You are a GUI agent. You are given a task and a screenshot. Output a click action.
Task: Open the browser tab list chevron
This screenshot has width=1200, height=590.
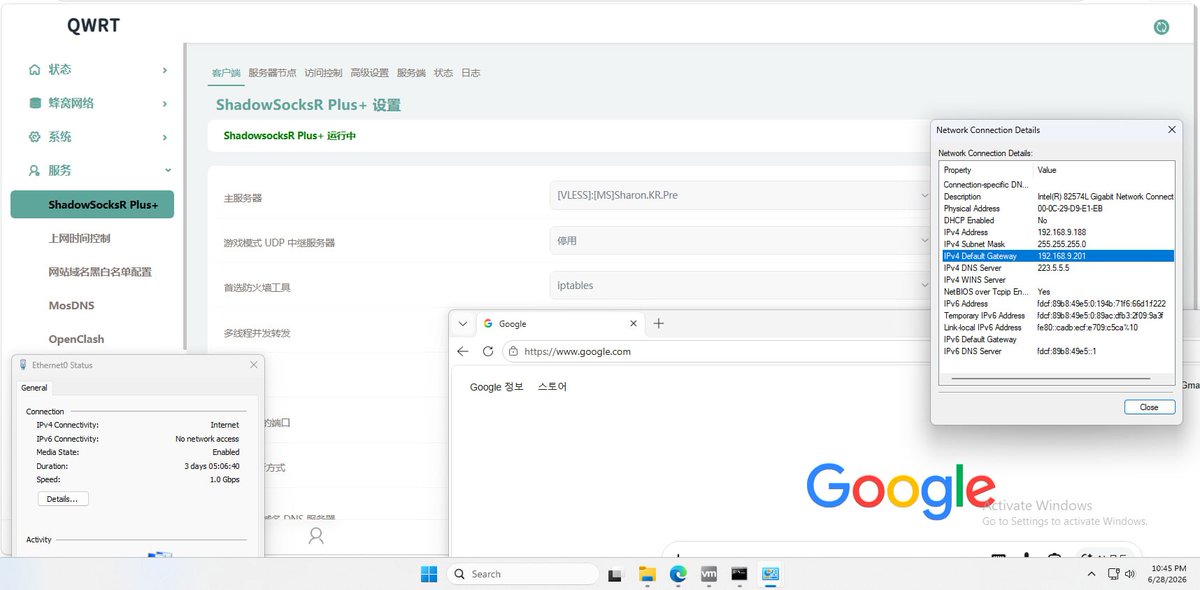coord(462,323)
